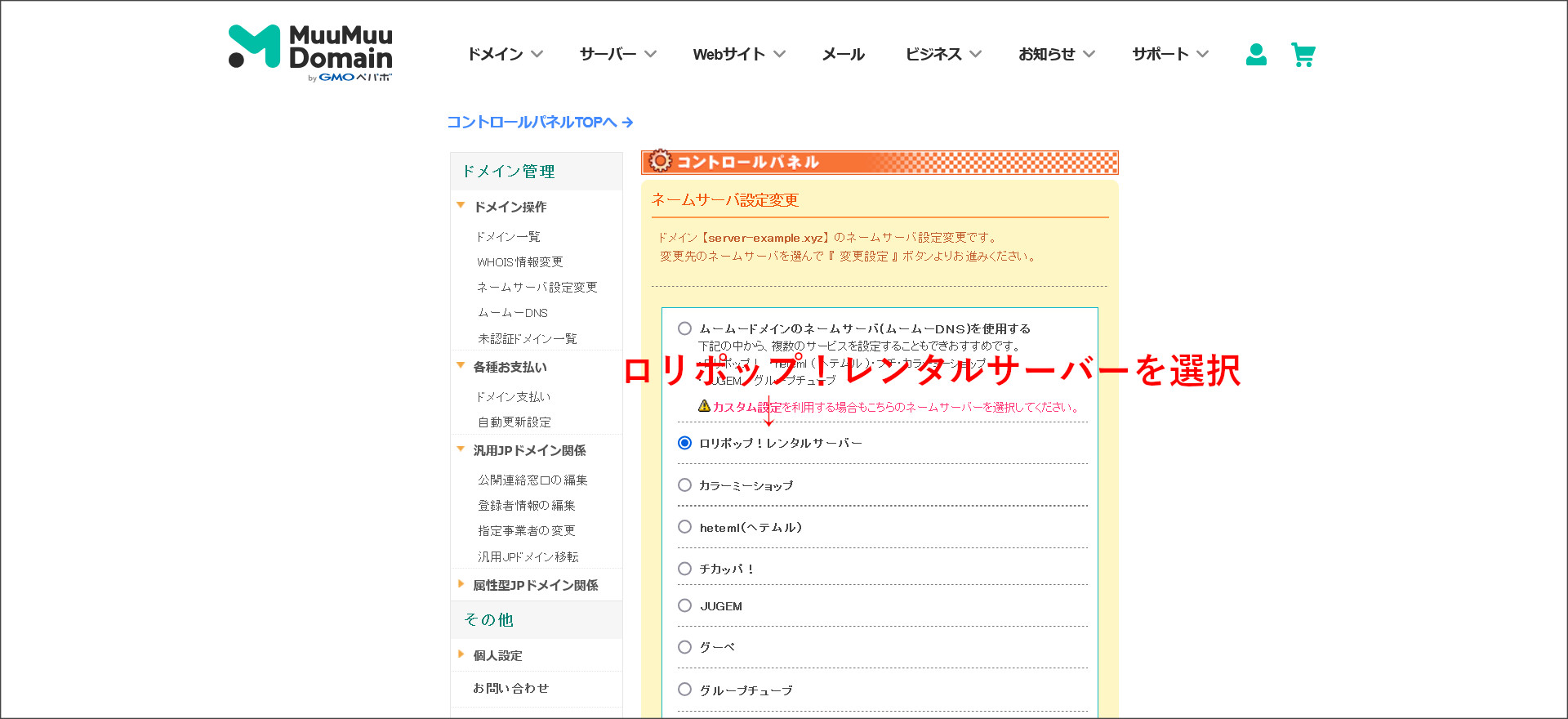
Task: Open ドメイン支払い in sidebar
Action: pos(513,396)
